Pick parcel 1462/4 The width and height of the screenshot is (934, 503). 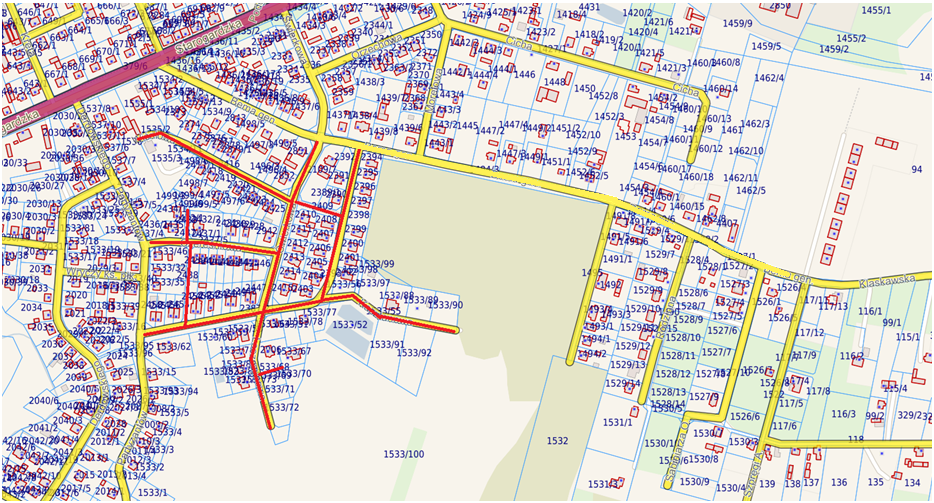768,78
